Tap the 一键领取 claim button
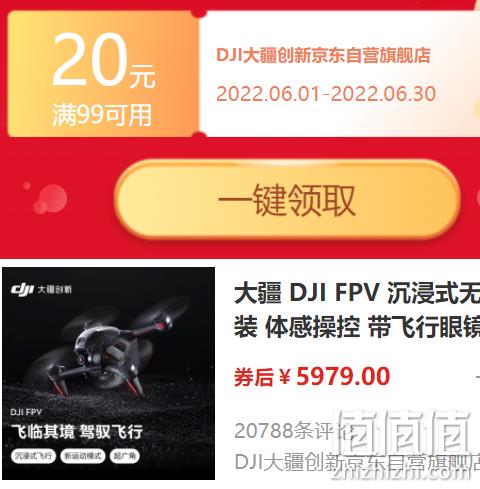Image resolution: width=480 pixels, height=489 pixels. tap(287, 200)
